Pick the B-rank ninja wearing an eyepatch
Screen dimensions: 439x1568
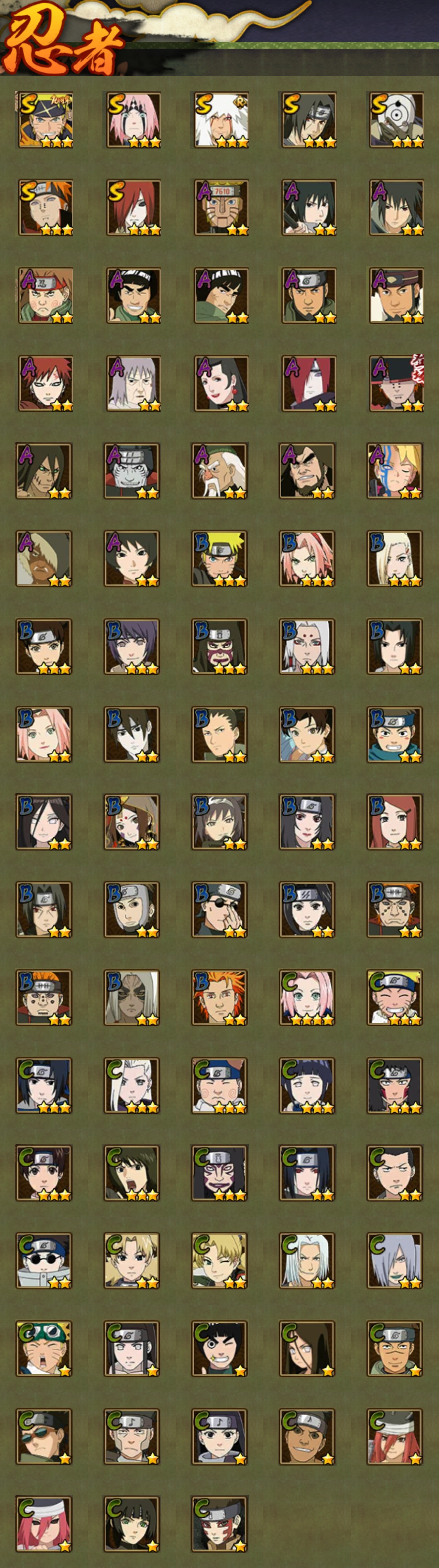tap(220, 910)
